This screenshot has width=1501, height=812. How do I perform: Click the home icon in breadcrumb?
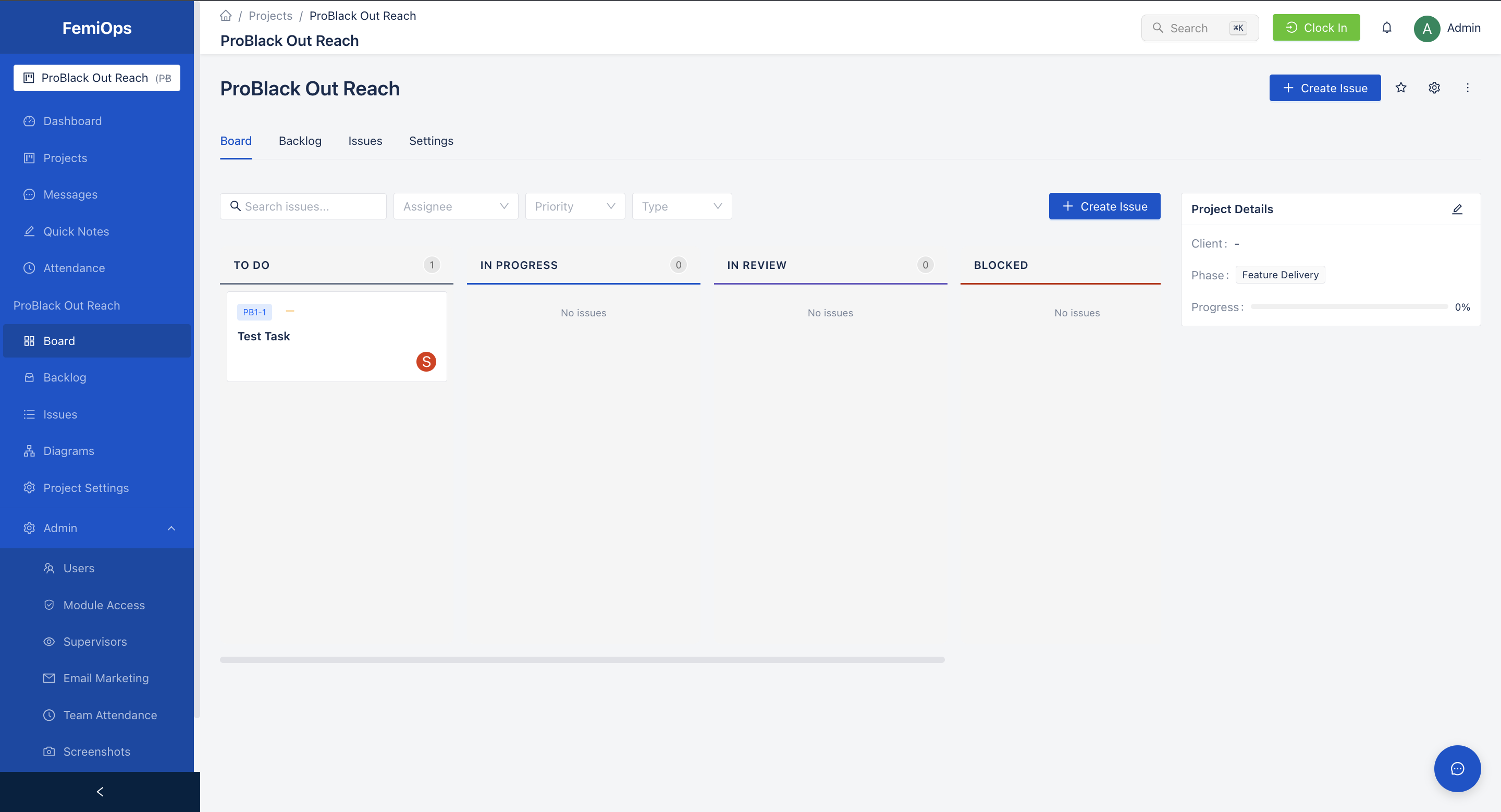tap(226, 16)
